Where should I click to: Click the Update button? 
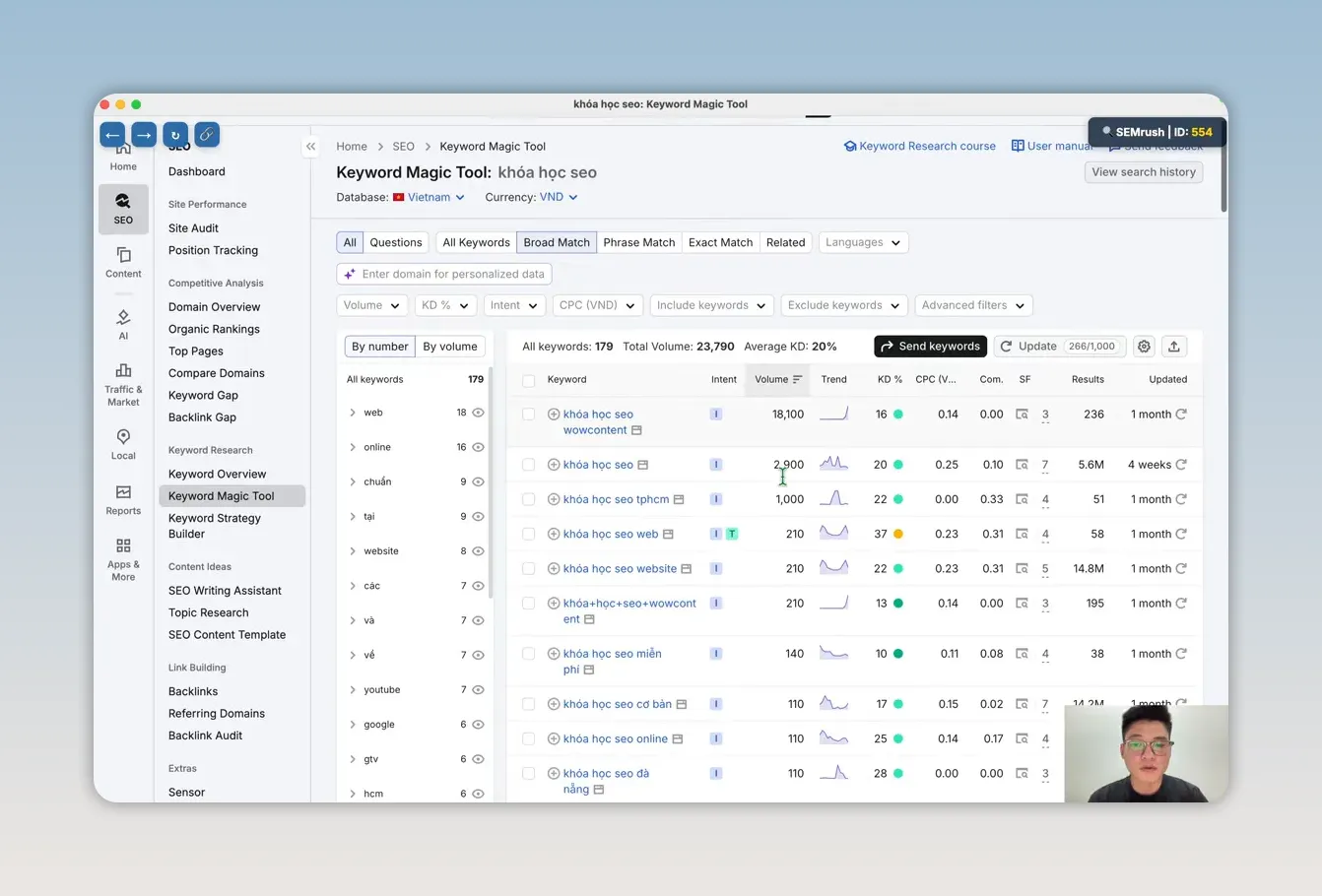coord(1059,347)
